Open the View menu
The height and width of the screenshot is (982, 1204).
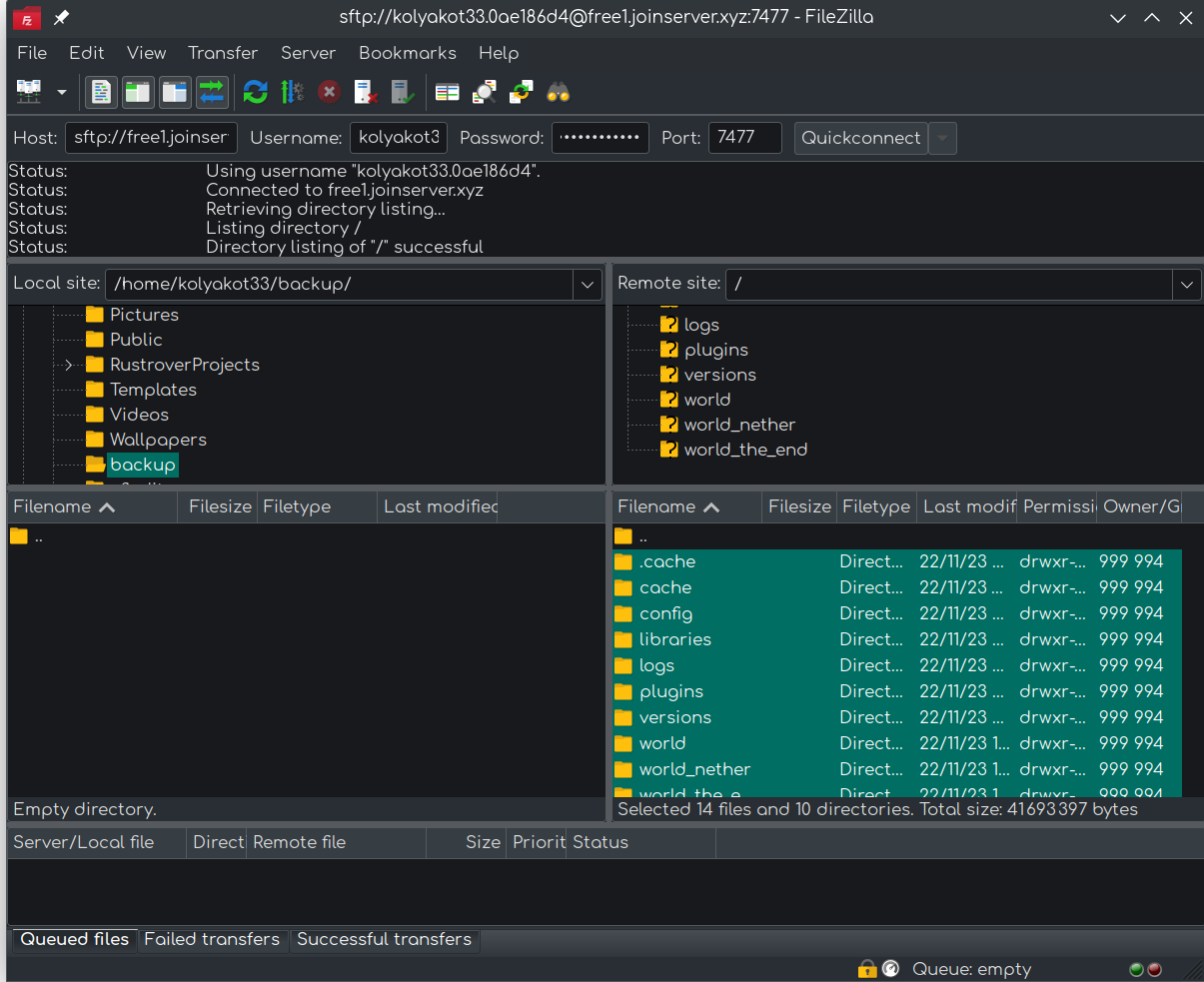pos(147,53)
